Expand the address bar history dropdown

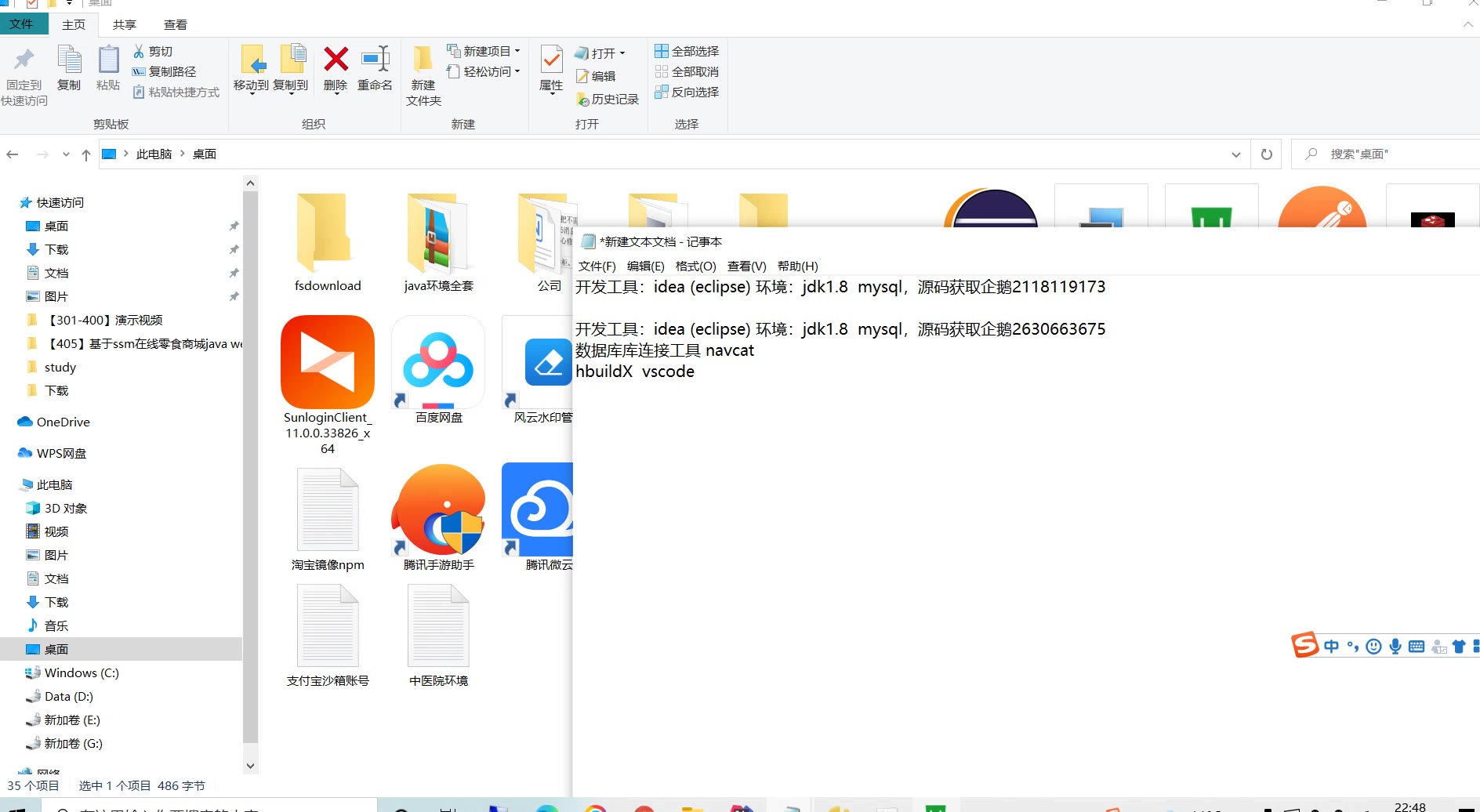[1236, 154]
